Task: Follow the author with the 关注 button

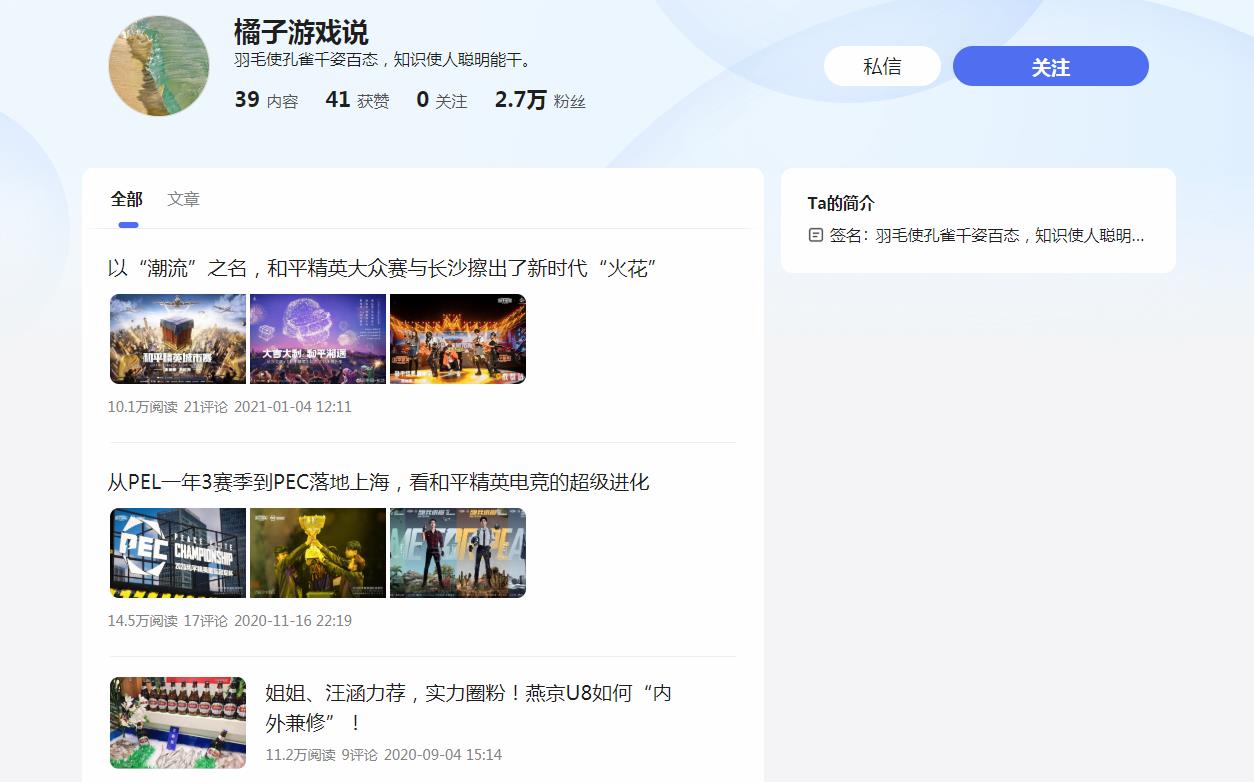Action: (x=1051, y=66)
